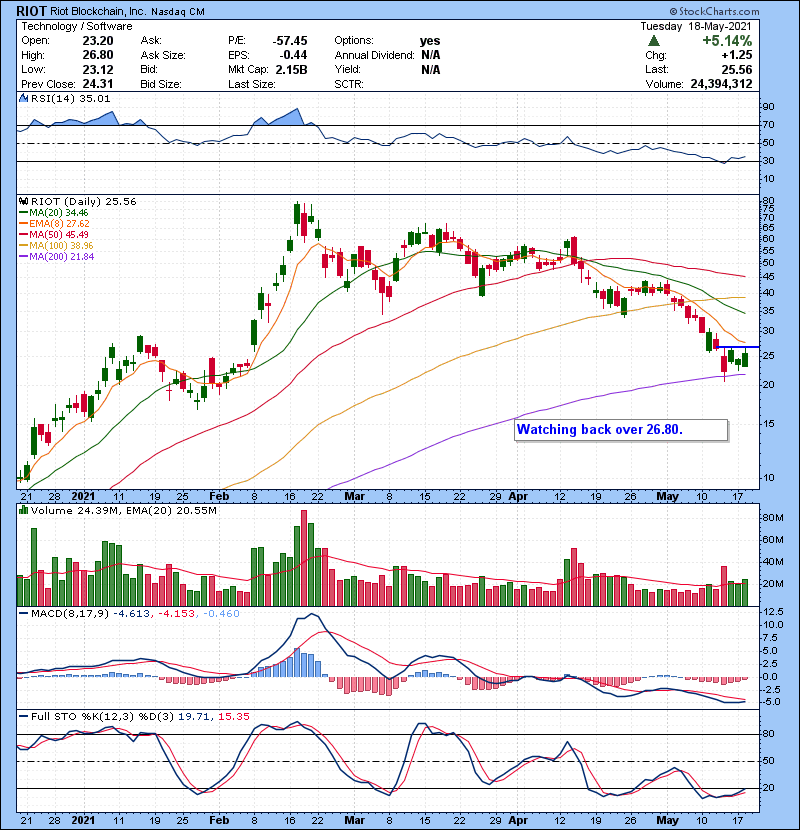Click the Volume 24.39M, EMA(20) 20.55M label
The image size is (800, 830).
click(x=123, y=511)
